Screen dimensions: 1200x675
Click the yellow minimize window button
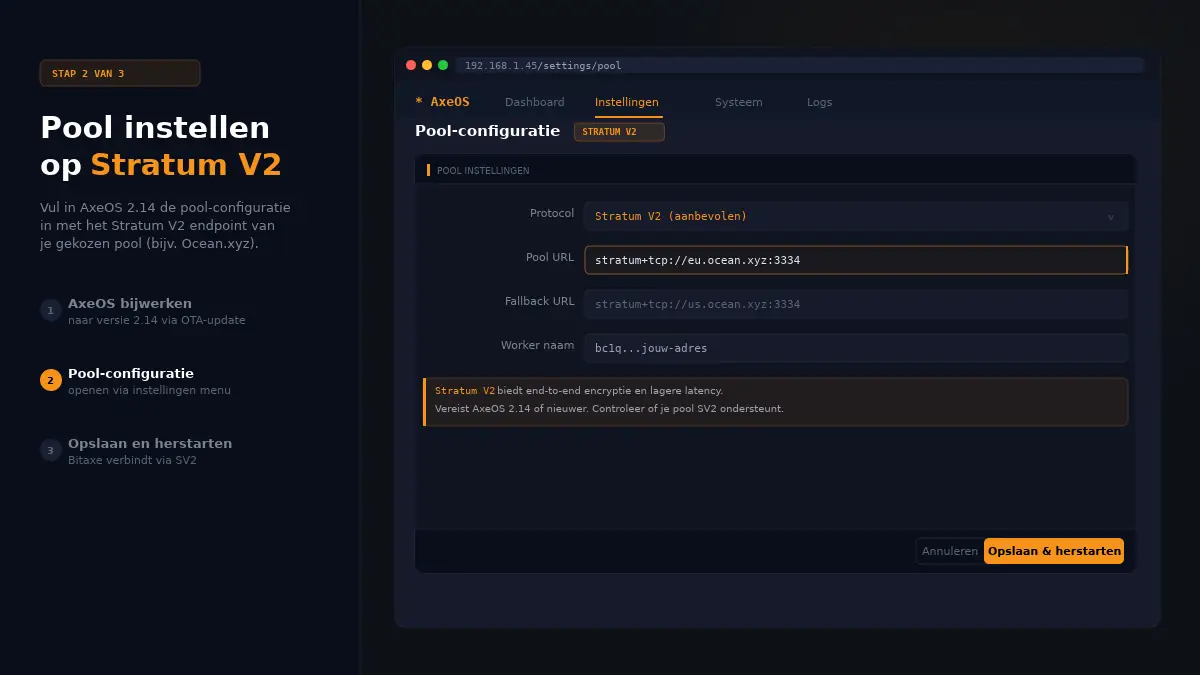click(x=427, y=65)
